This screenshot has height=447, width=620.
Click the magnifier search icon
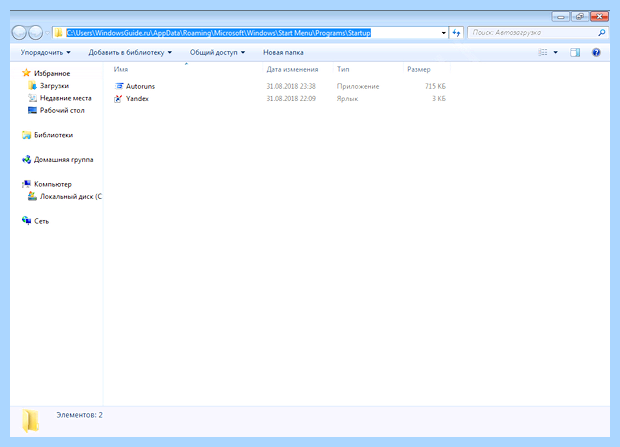(601, 32)
